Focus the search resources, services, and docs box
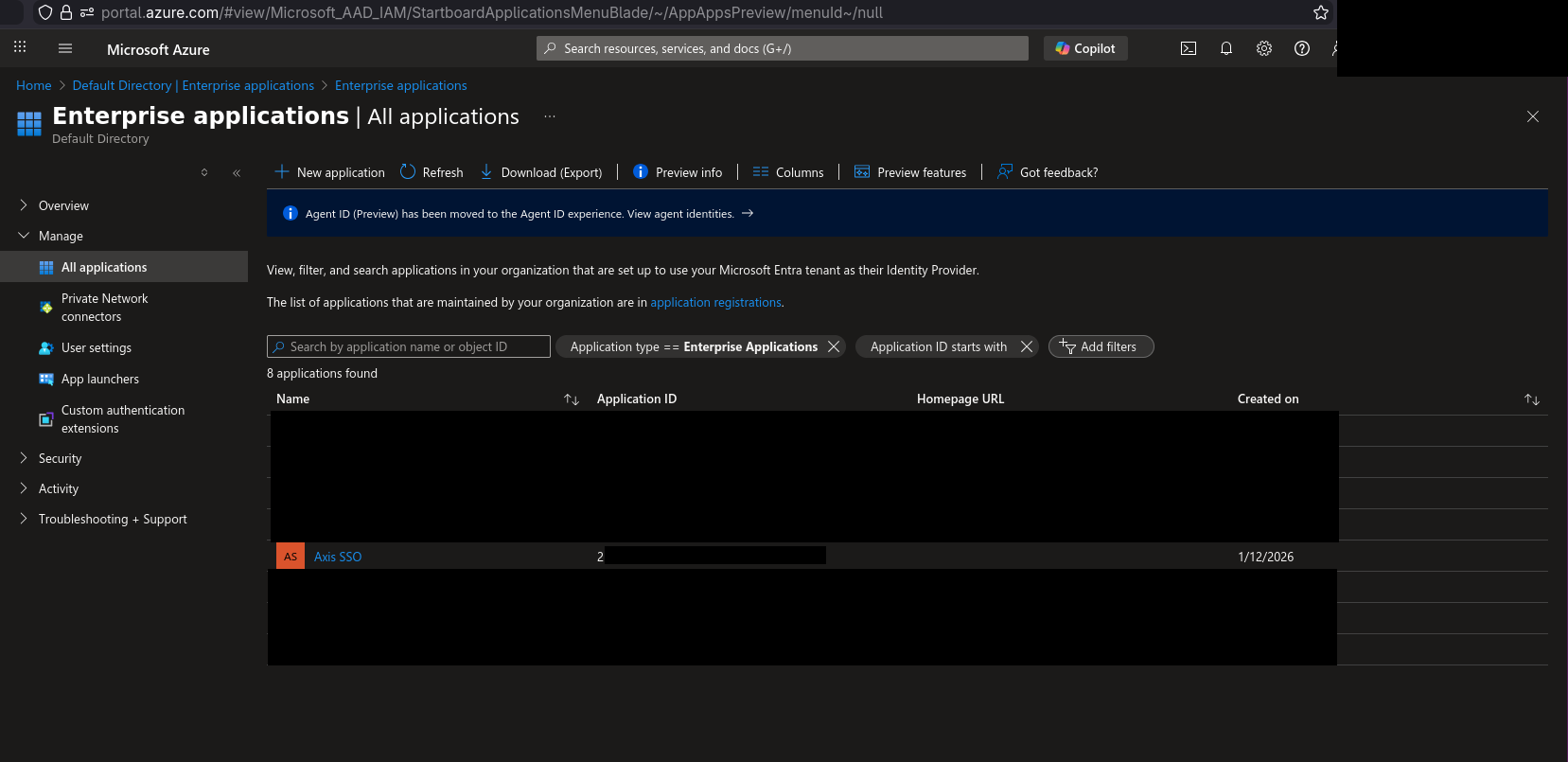This screenshot has width=1568, height=762. 783,48
